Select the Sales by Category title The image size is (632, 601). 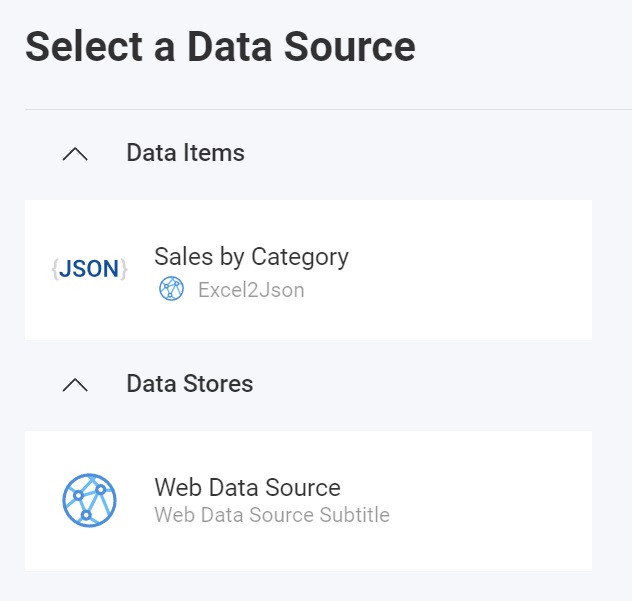[x=251, y=257]
